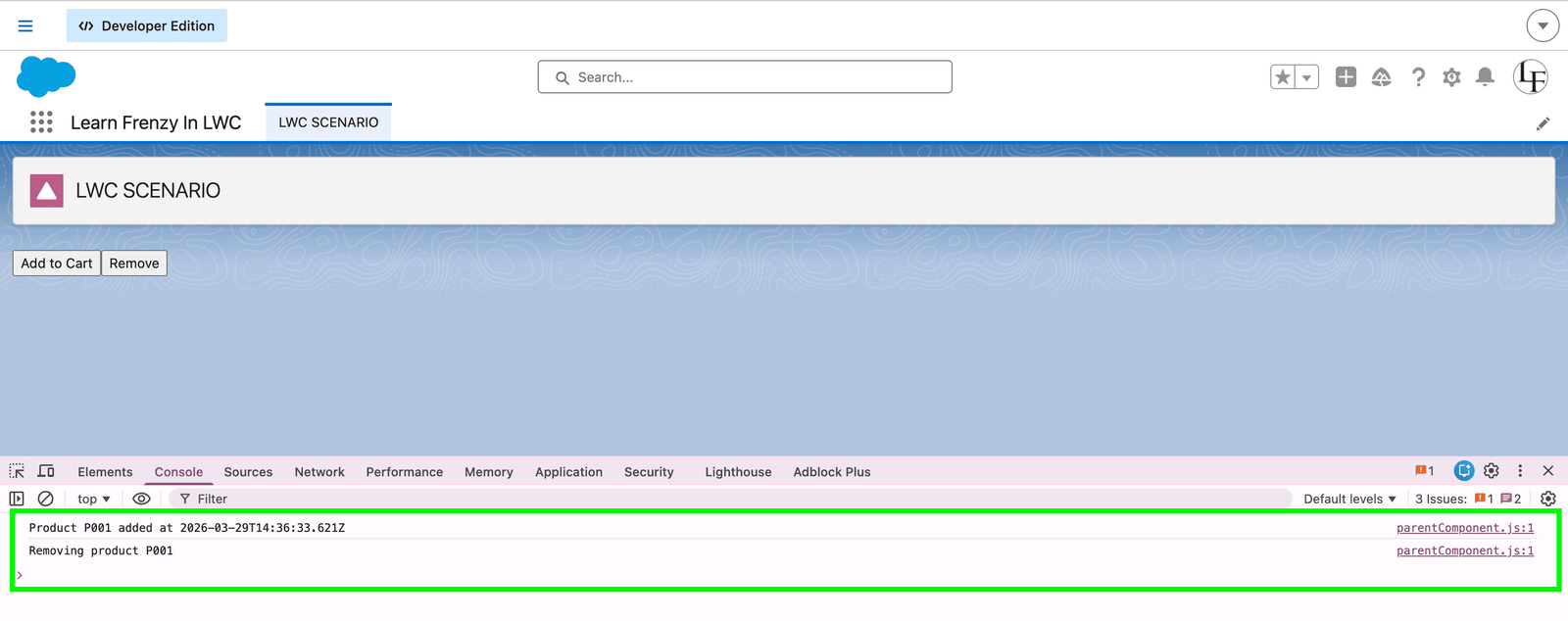
Task: Open the App Launcher grid icon
Action: [x=41, y=121]
